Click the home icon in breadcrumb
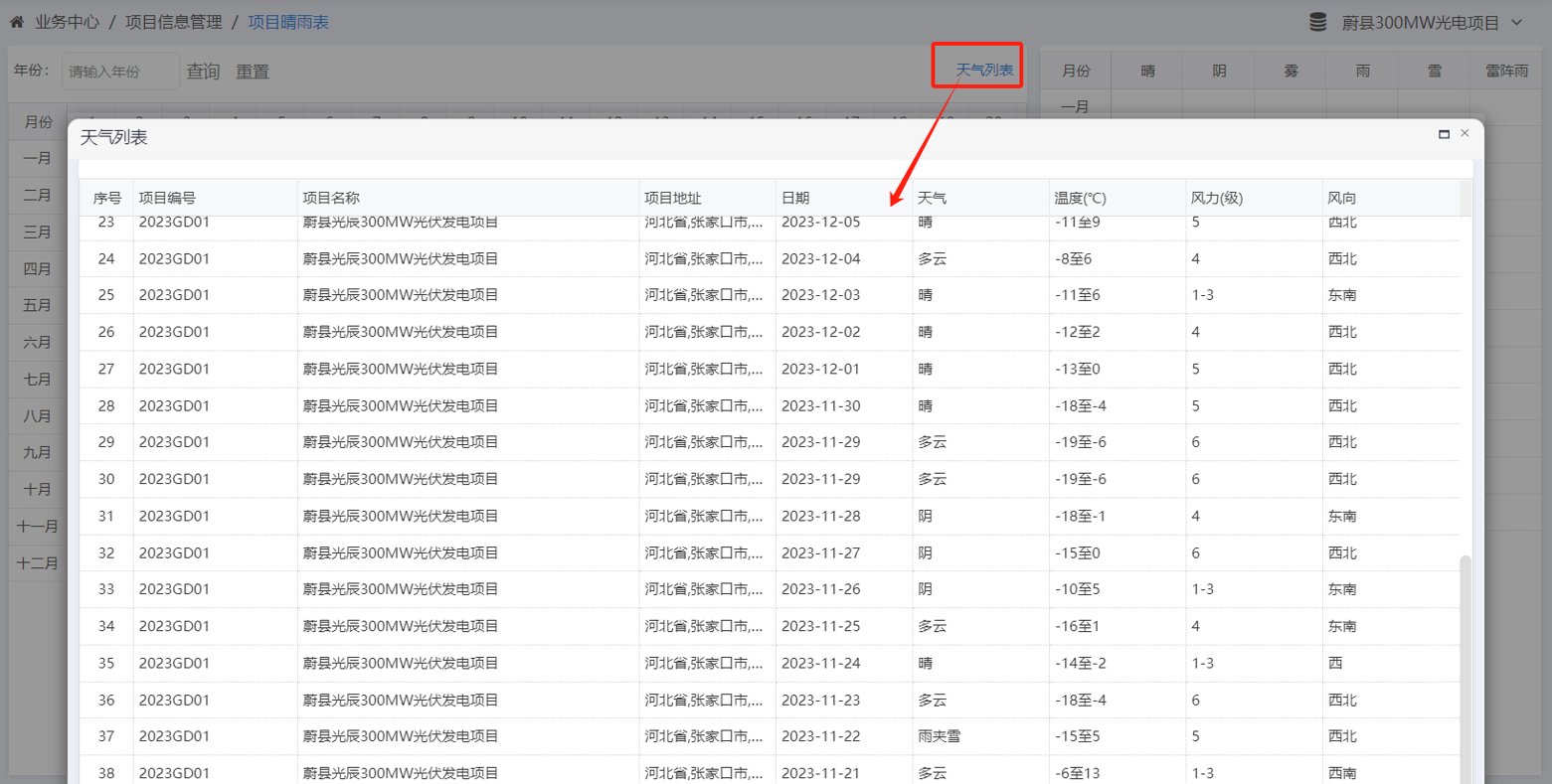 click(x=17, y=21)
